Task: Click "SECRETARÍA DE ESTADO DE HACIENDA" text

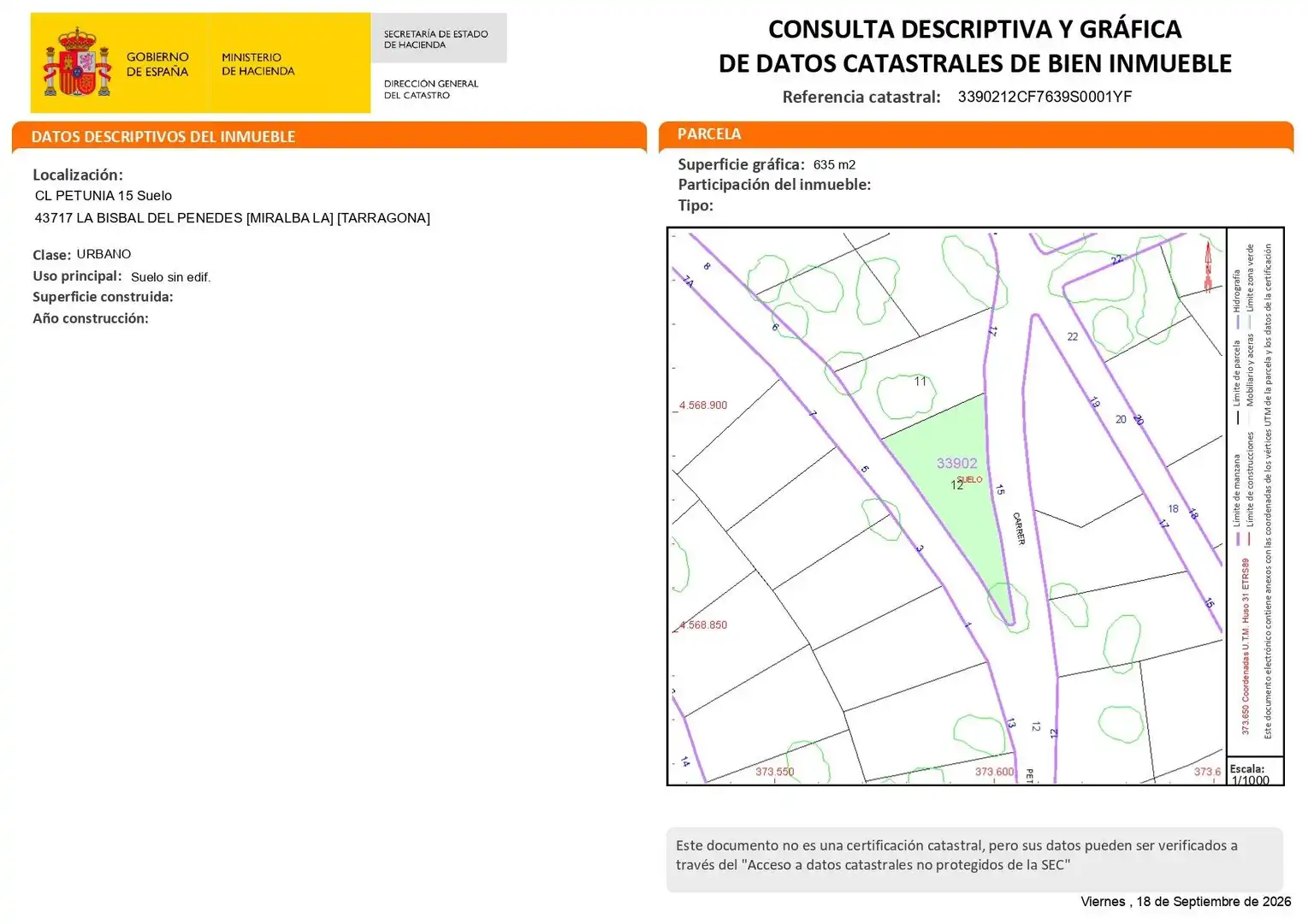Action: (435, 39)
